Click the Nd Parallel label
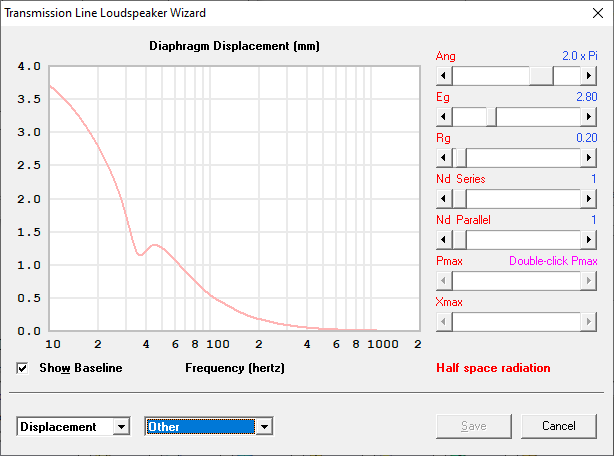The height and width of the screenshot is (456, 614). (463, 220)
